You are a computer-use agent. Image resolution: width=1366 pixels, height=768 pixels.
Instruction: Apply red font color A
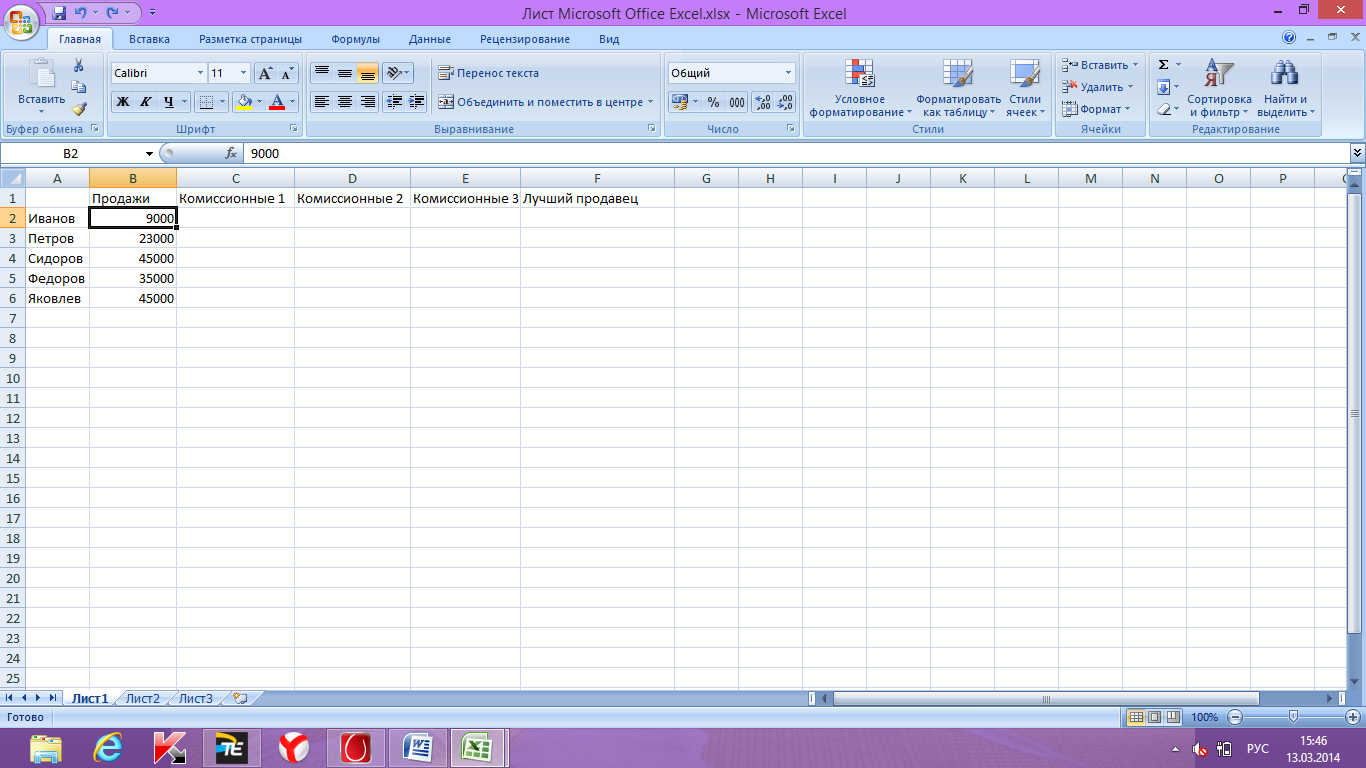click(277, 101)
